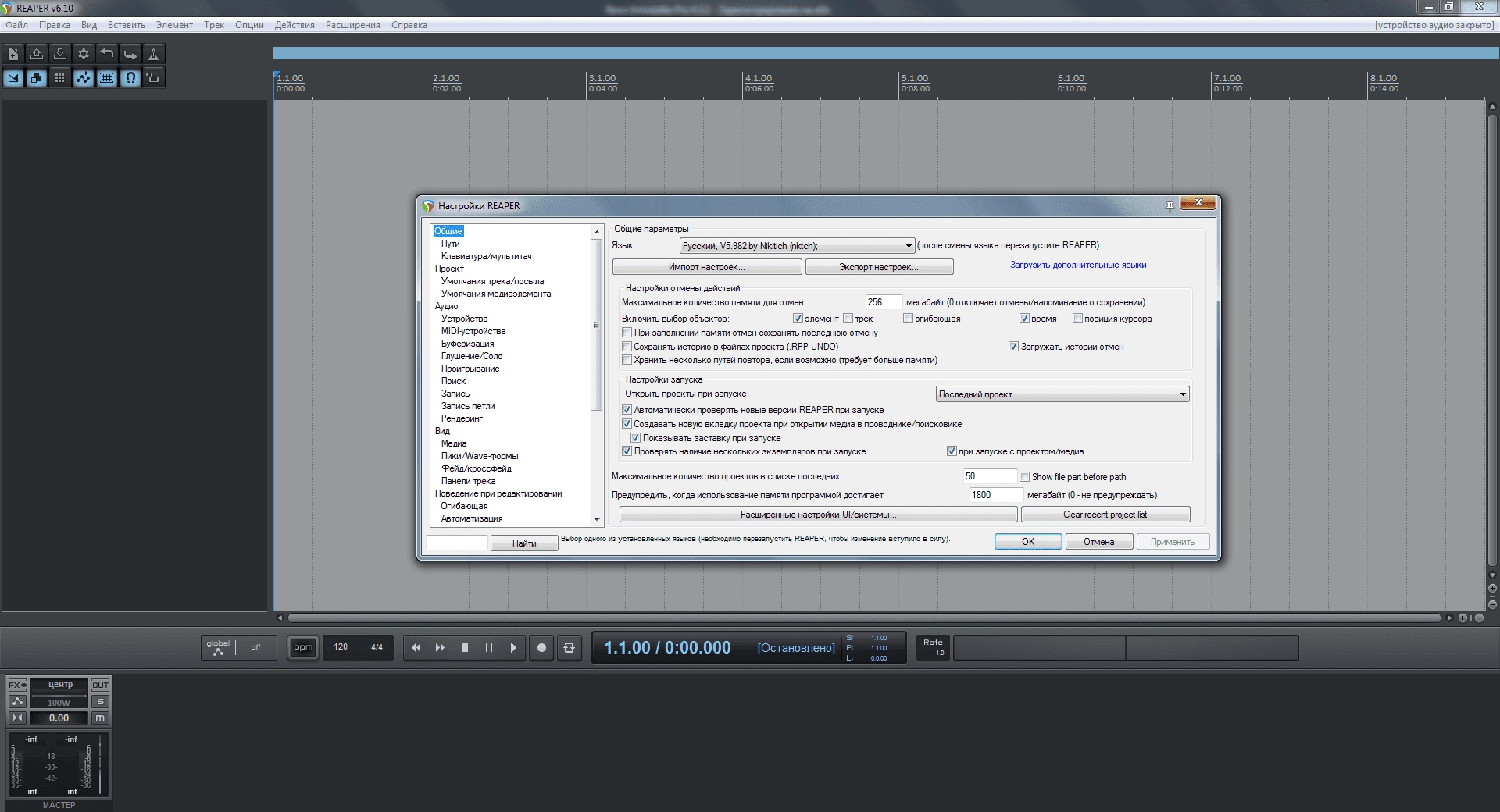
Task: Click 'Импорт настроек...' button
Action: click(x=707, y=267)
